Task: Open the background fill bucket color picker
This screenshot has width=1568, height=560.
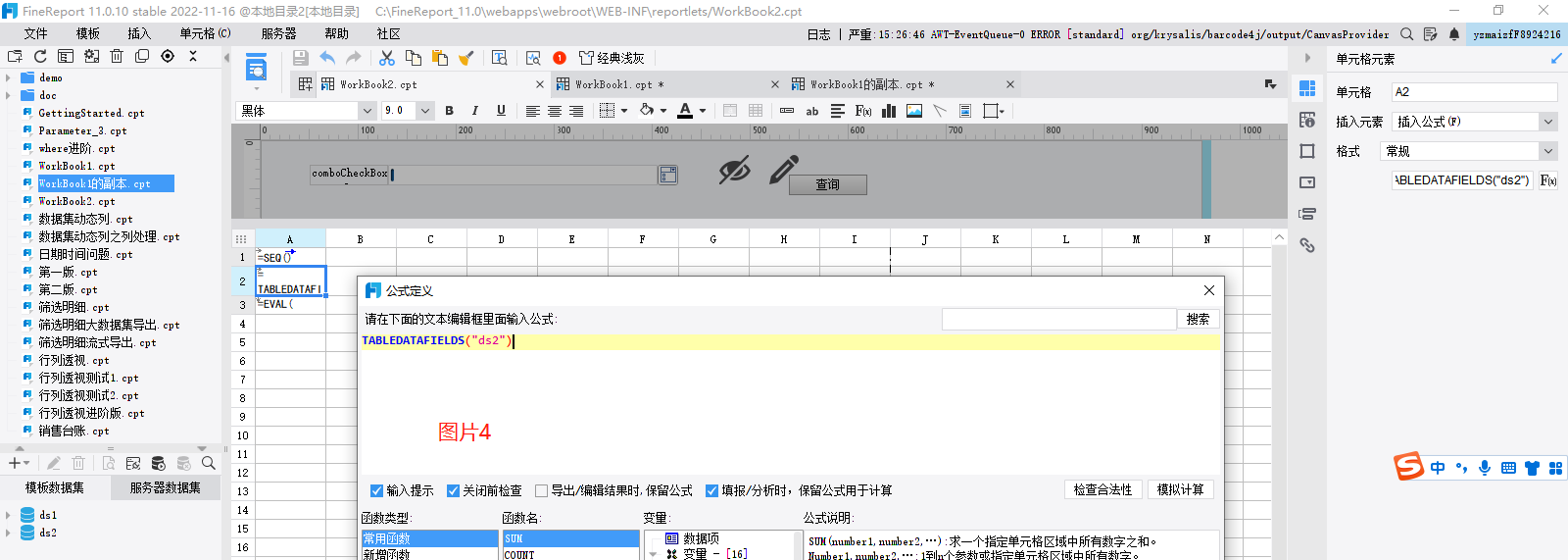Action: pyautogui.click(x=647, y=111)
